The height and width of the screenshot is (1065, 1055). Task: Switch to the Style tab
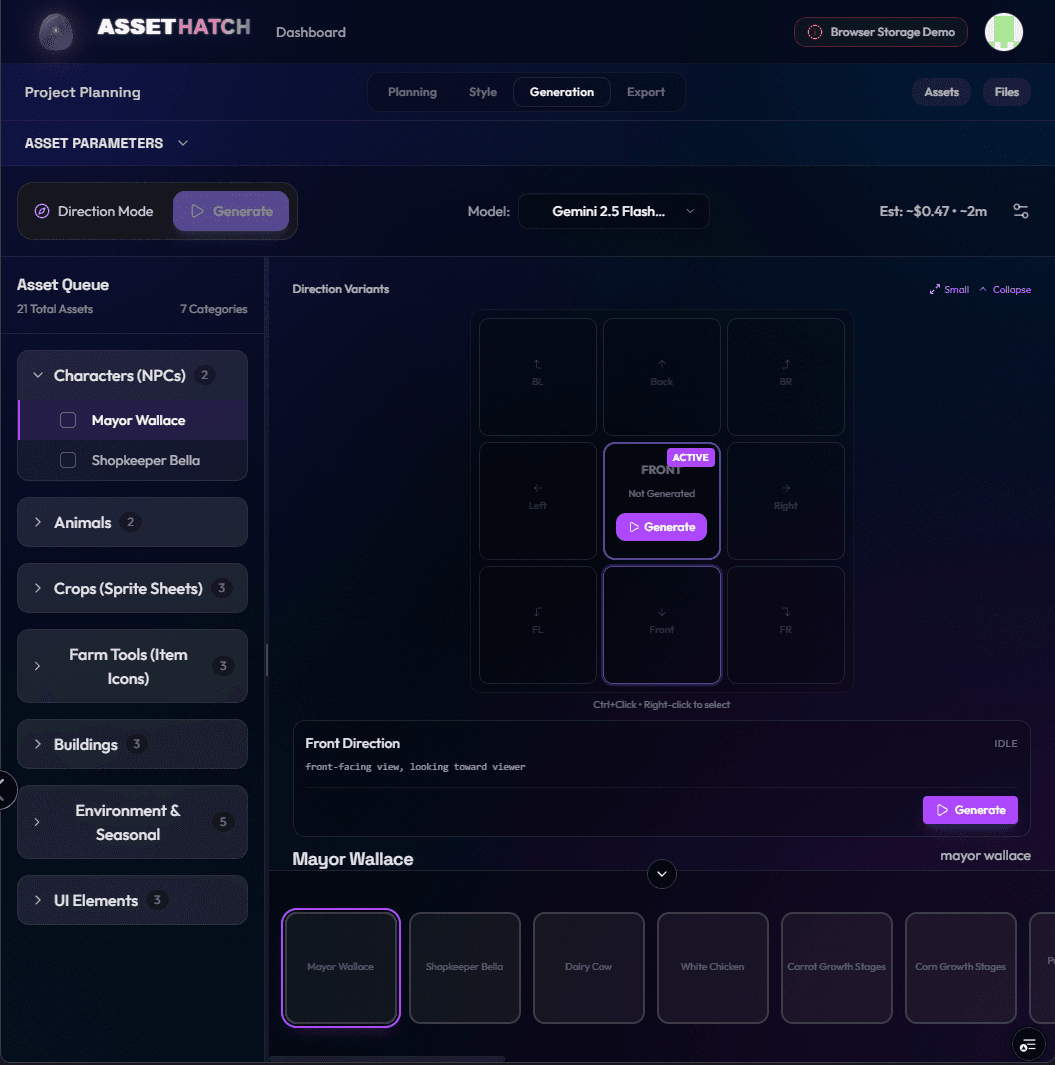tap(482, 92)
